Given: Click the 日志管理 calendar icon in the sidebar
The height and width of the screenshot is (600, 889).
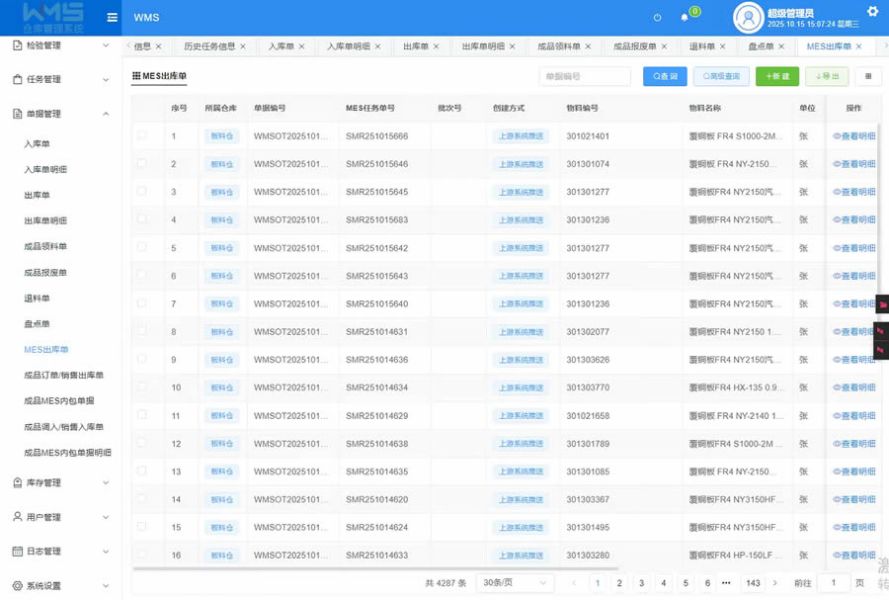Looking at the screenshot, I should (x=18, y=551).
